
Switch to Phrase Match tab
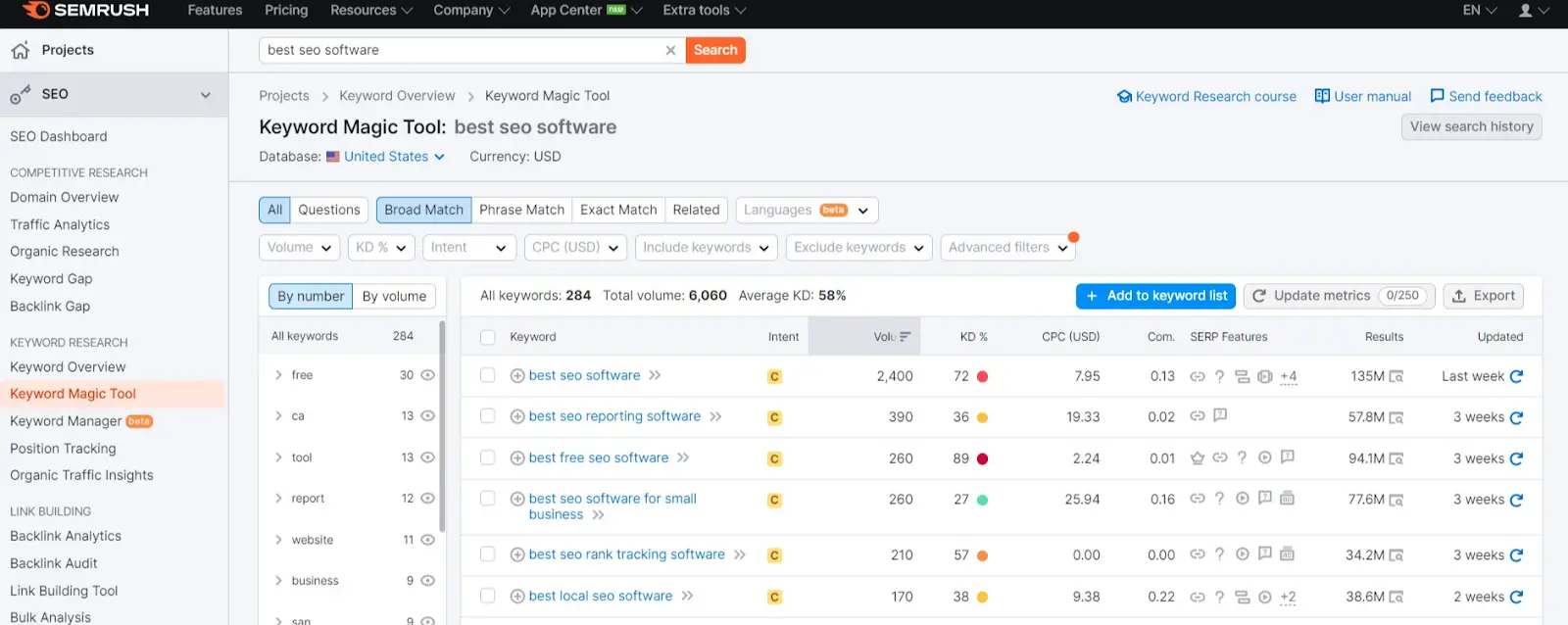tap(521, 210)
